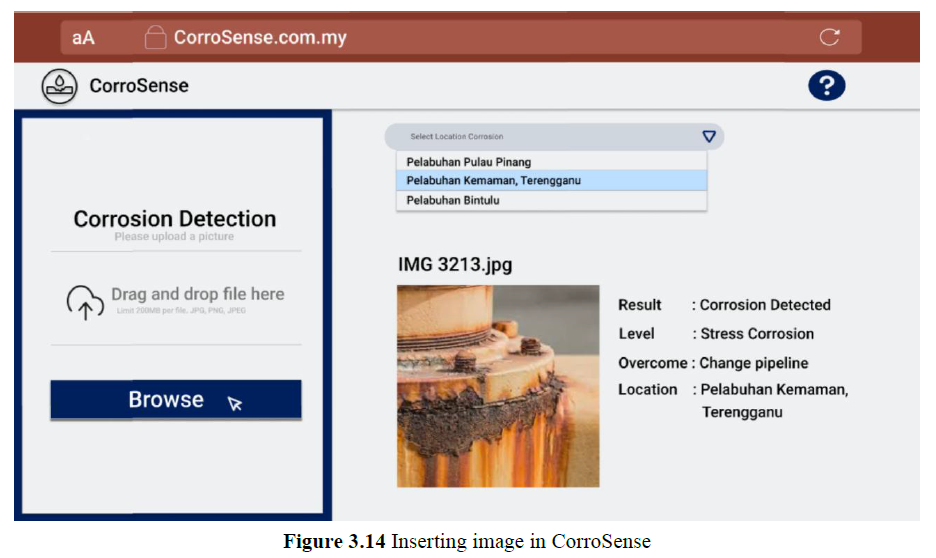Click the cloud upload icon
Image resolution: width=936 pixels, height=558 pixels.
(x=85, y=302)
